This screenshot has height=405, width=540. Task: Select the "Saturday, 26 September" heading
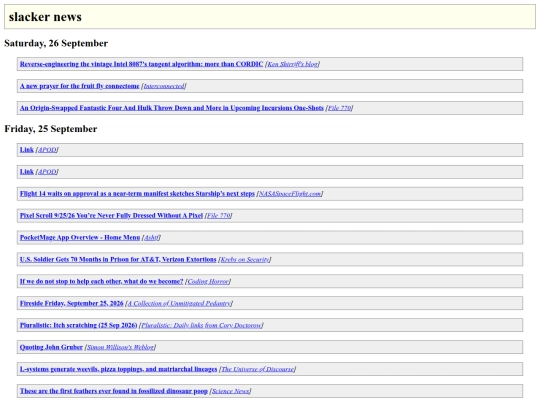click(x=56, y=43)
